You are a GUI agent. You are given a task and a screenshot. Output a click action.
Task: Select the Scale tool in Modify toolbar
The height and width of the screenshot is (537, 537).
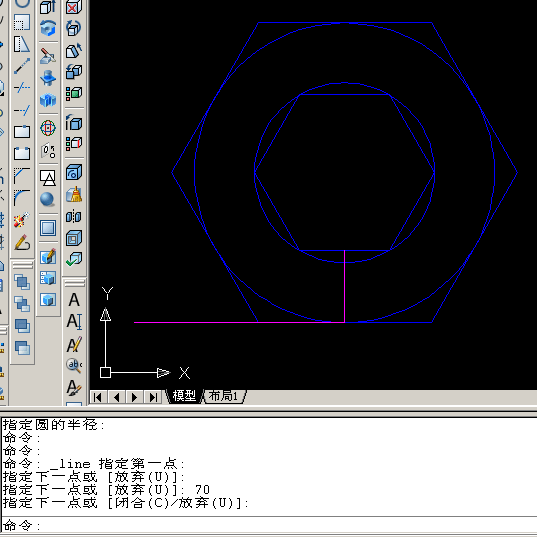(22, 23)
